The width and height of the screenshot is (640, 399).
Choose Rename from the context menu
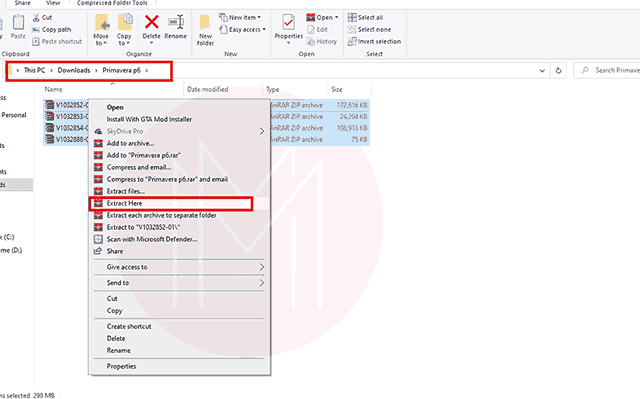tap(180, 350)
